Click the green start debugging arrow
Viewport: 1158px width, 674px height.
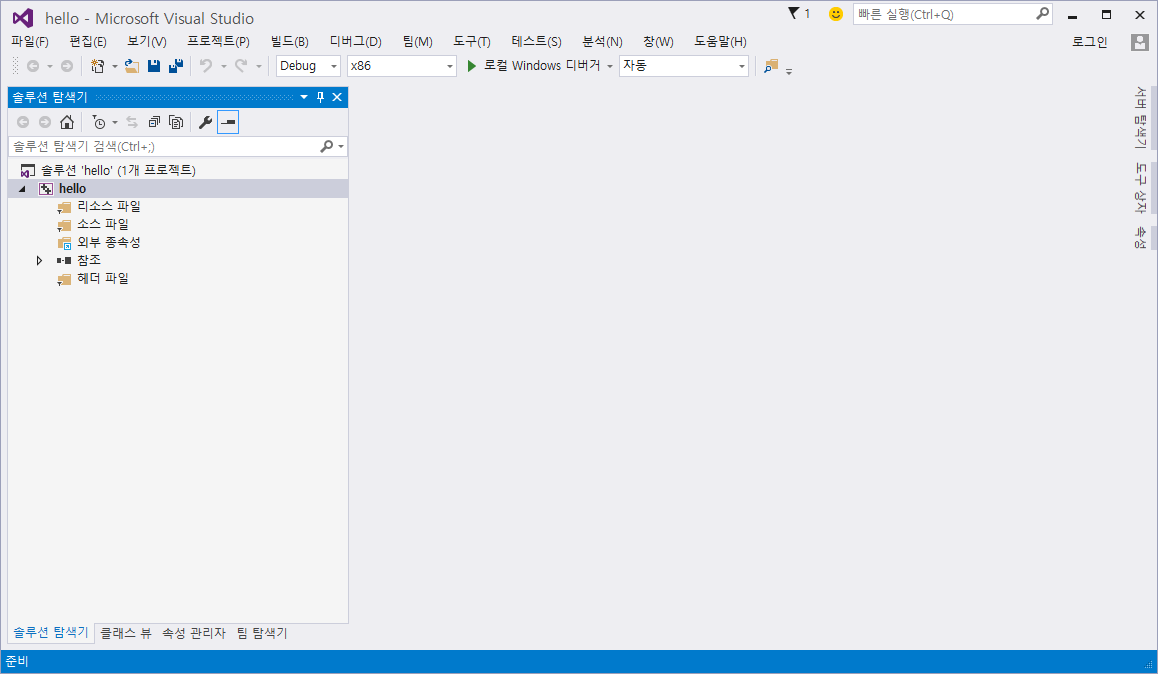coord(472,66)
